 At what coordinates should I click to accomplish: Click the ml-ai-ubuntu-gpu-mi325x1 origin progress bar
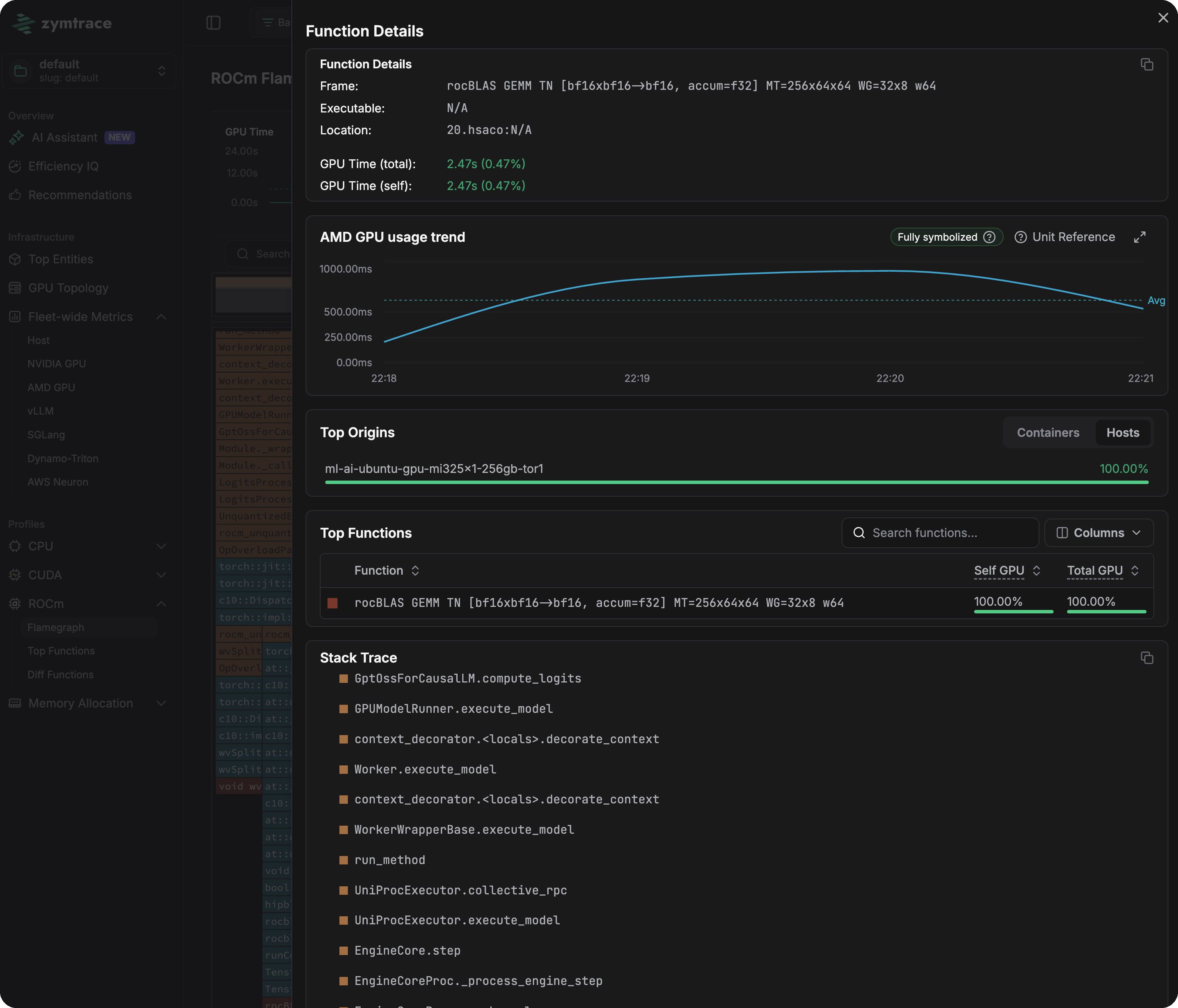(x=736, y=482)
